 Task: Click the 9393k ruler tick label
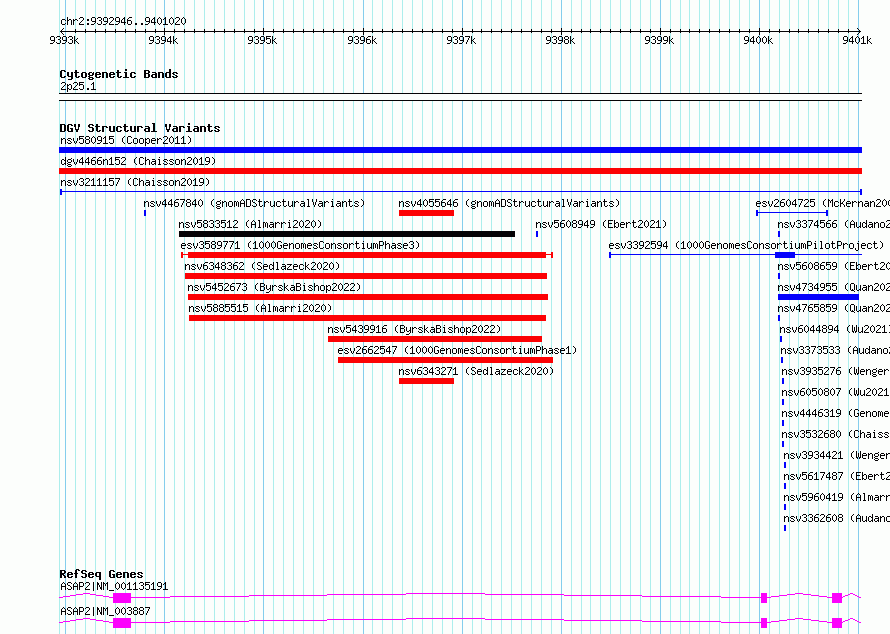64,40
